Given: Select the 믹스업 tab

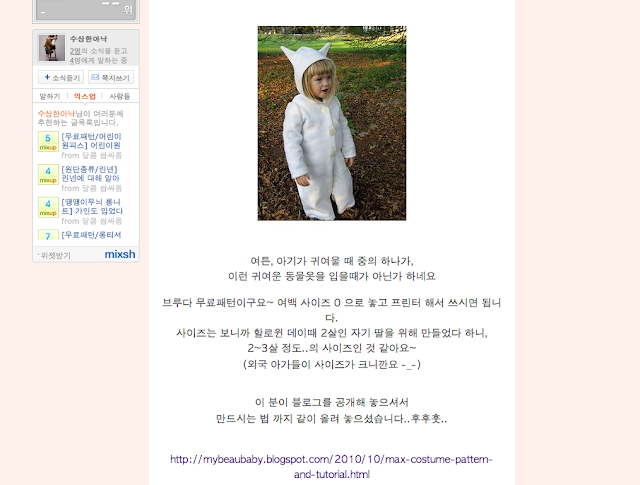Looking at the screenshot, I should (x=84, y=96).
